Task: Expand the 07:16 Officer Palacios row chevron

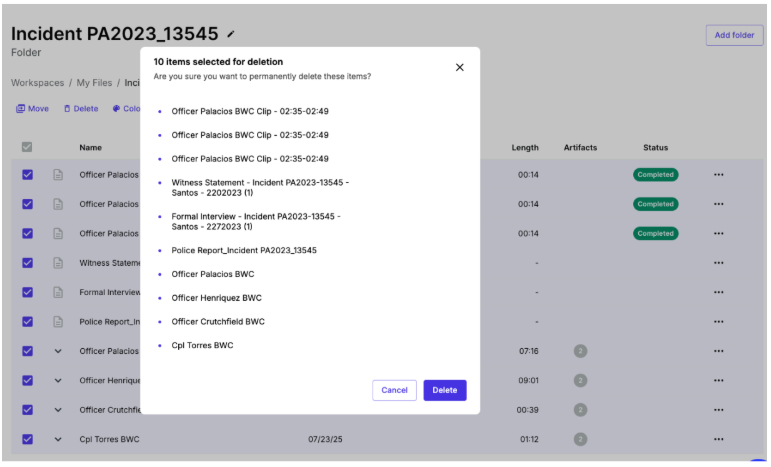Action: click(x=58, y=351)
